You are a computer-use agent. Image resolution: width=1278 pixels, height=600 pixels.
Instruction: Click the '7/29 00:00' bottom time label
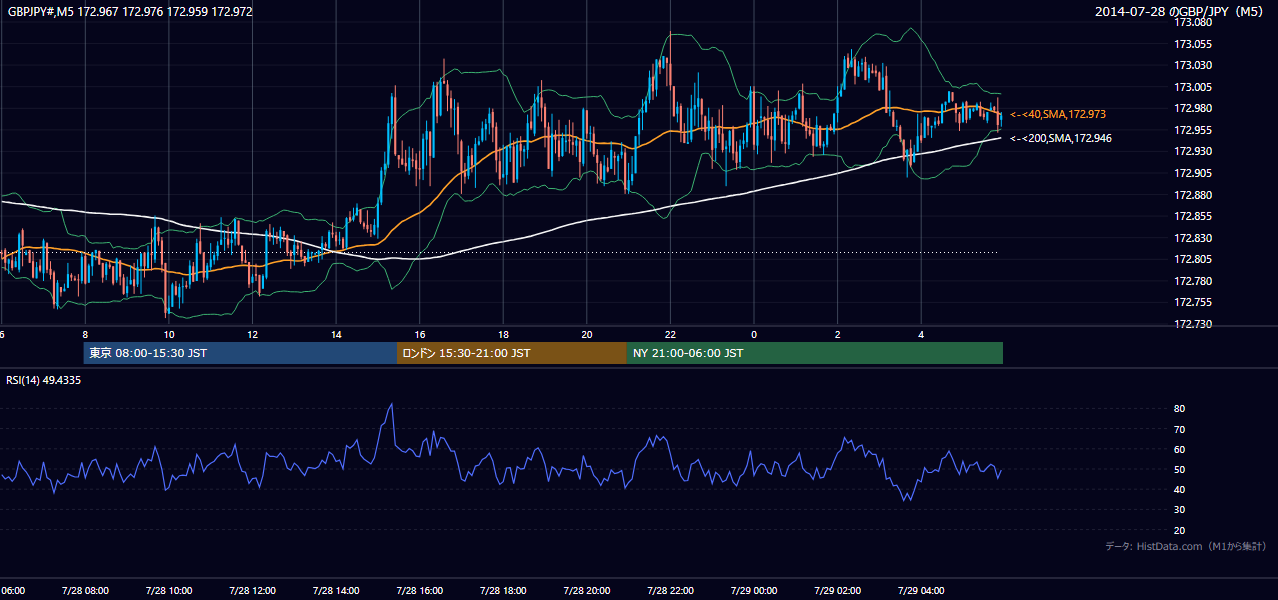[754, 591]
